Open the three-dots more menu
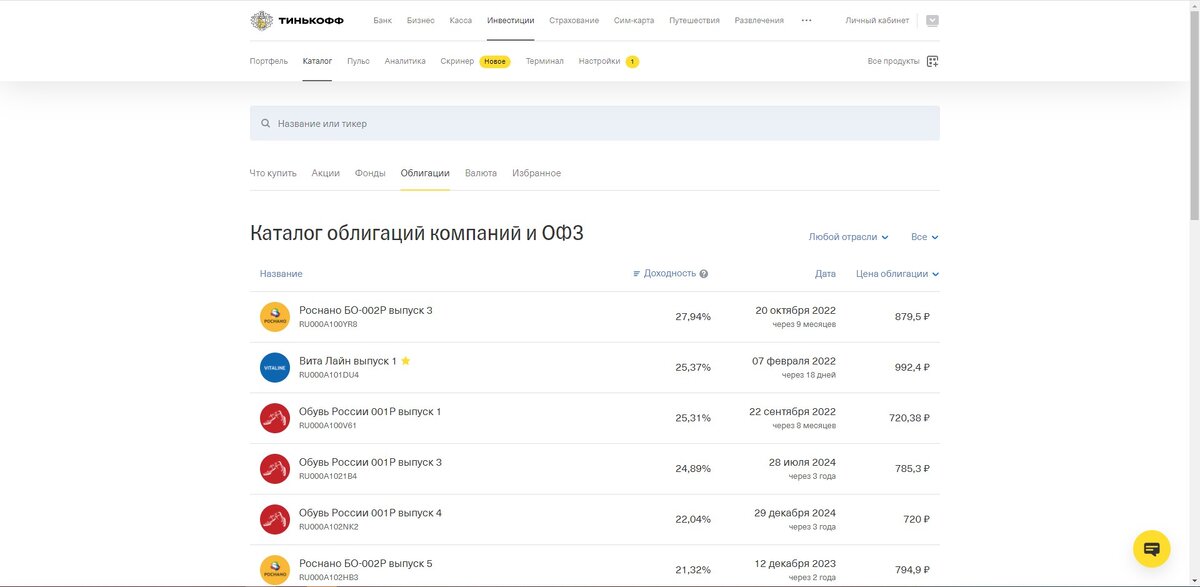Screen dimensions: 1200x587 pyautogui.click(x=807, y=20)
